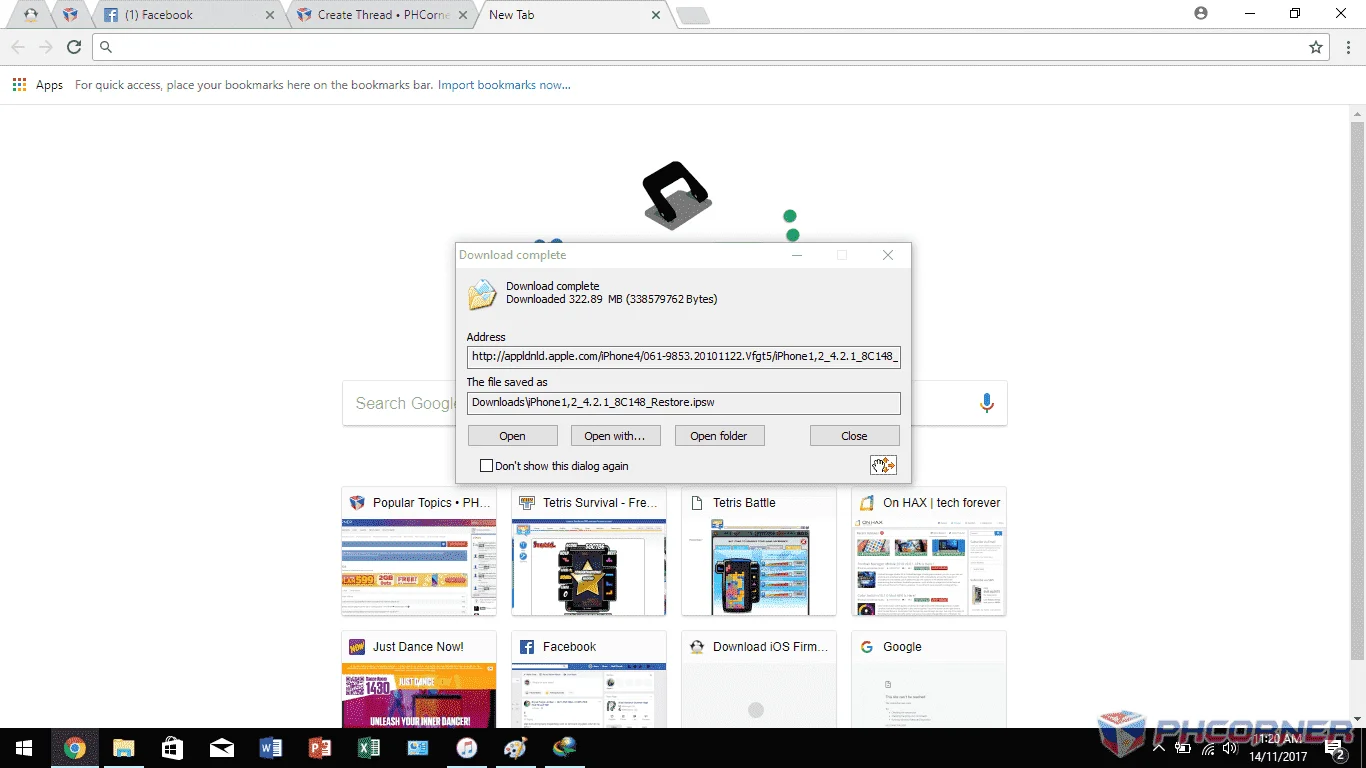Click the voice search microphone icon
This screenshot has width=1366, height=768.
tap(987, 403)
